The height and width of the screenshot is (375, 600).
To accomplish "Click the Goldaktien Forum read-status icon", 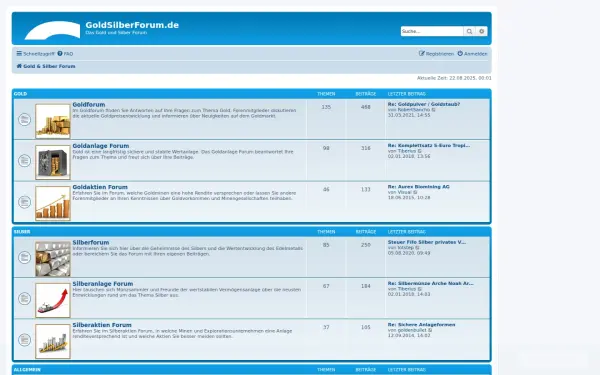I will tap(24, 202).
